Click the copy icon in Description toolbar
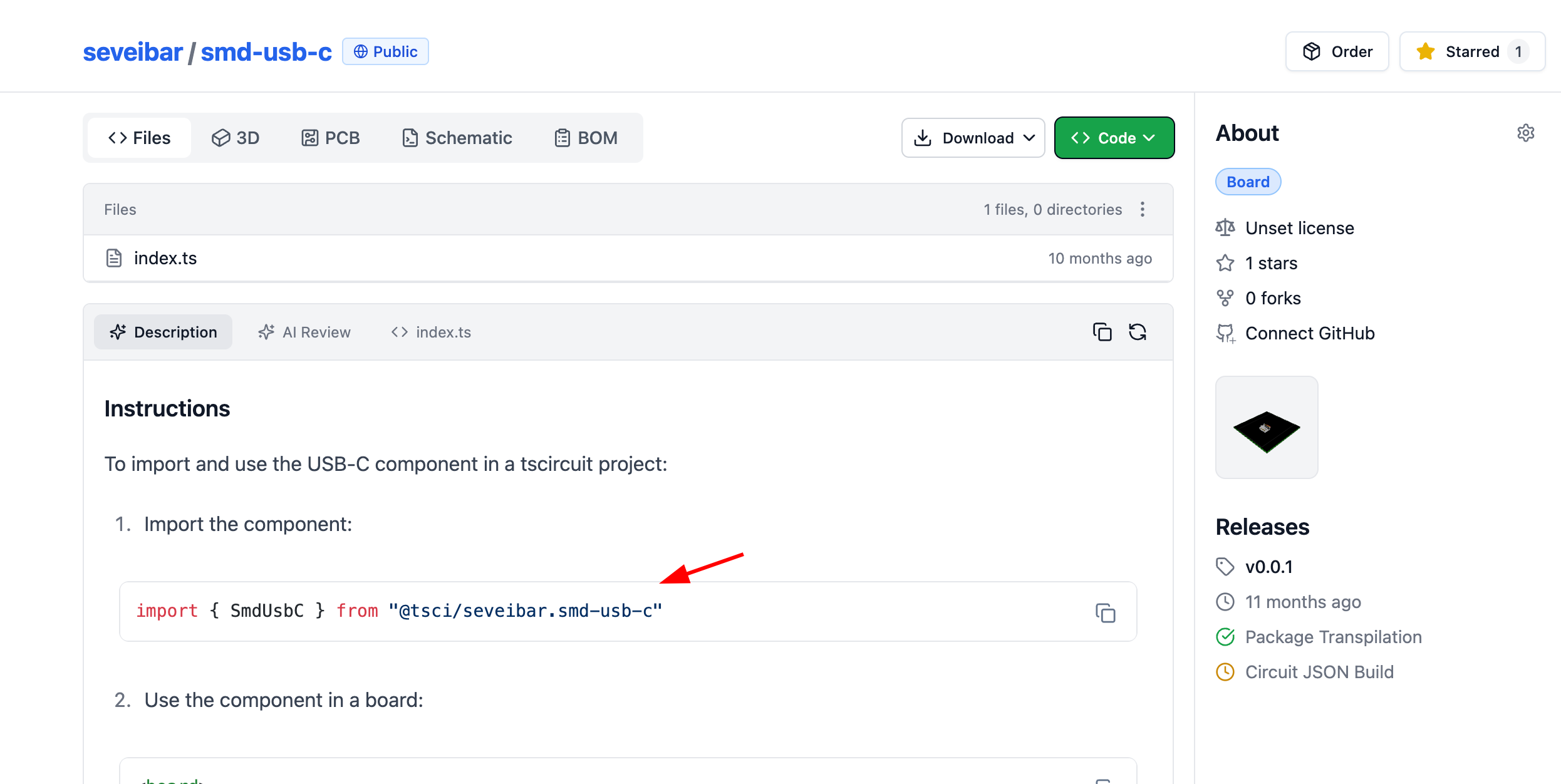Viewport: 1561px width, 784px height. [x=1102, y=332]
